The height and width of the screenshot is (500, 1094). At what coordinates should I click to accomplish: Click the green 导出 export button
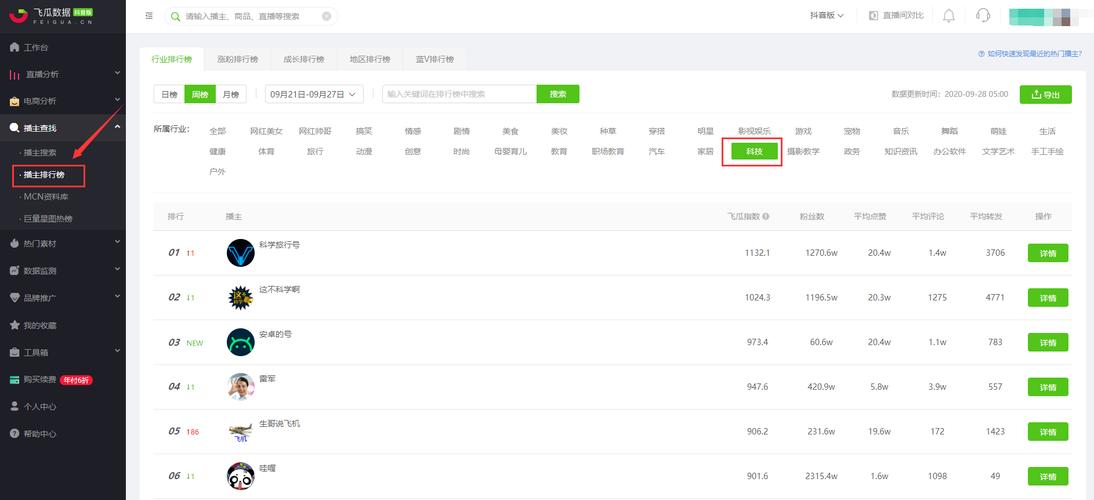(1045, 94)
